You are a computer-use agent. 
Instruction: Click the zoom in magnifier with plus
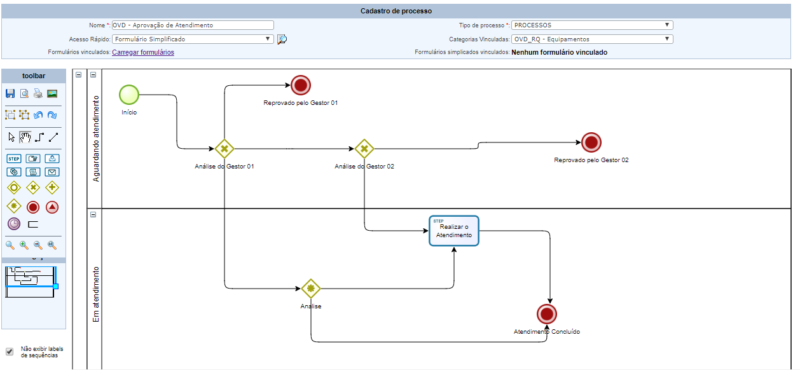tap(24, 245)
